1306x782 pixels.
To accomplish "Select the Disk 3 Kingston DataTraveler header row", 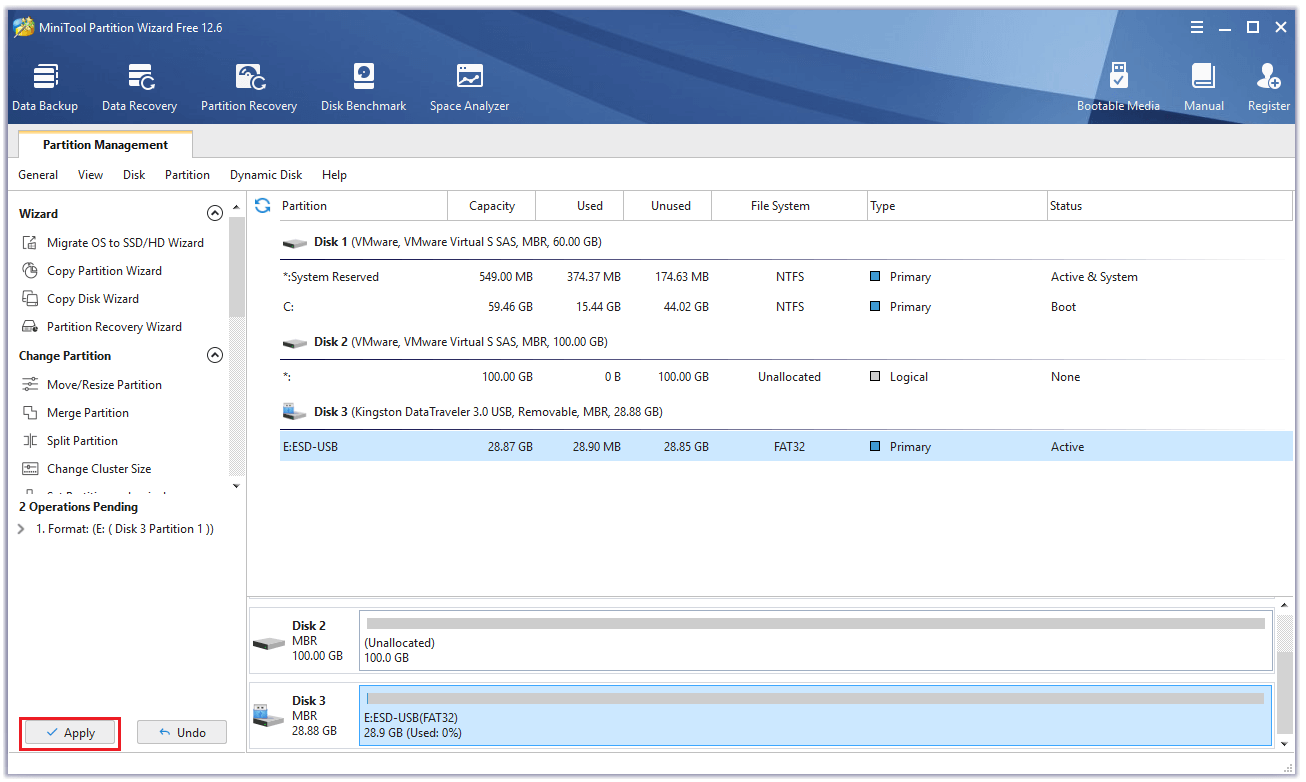I will pyautogui.click(x=786, y=412).
